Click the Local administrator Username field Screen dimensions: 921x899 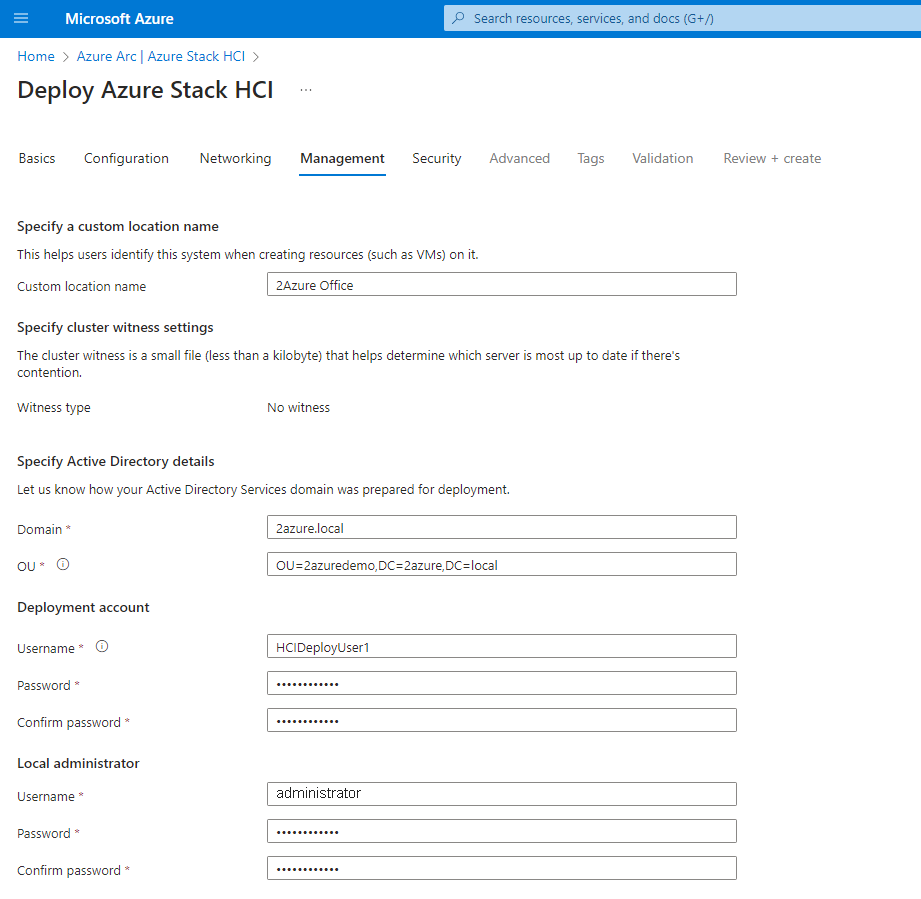point(501,794)
